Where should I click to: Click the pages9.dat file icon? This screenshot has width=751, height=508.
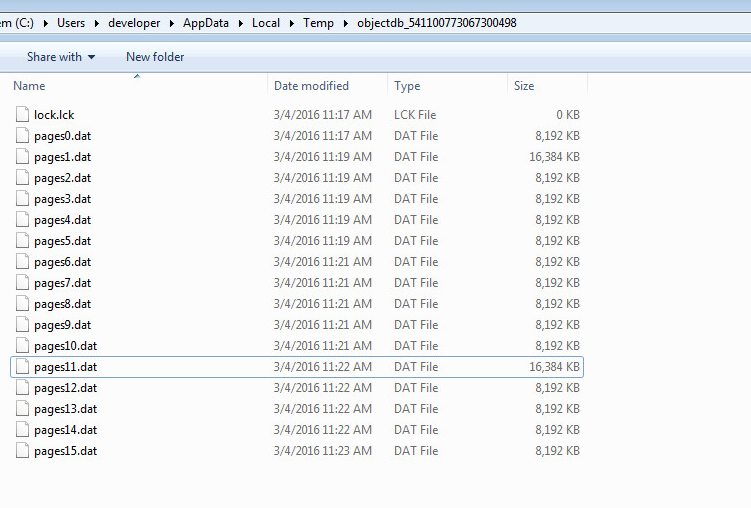pyautogui.click(x=22, y=325)
